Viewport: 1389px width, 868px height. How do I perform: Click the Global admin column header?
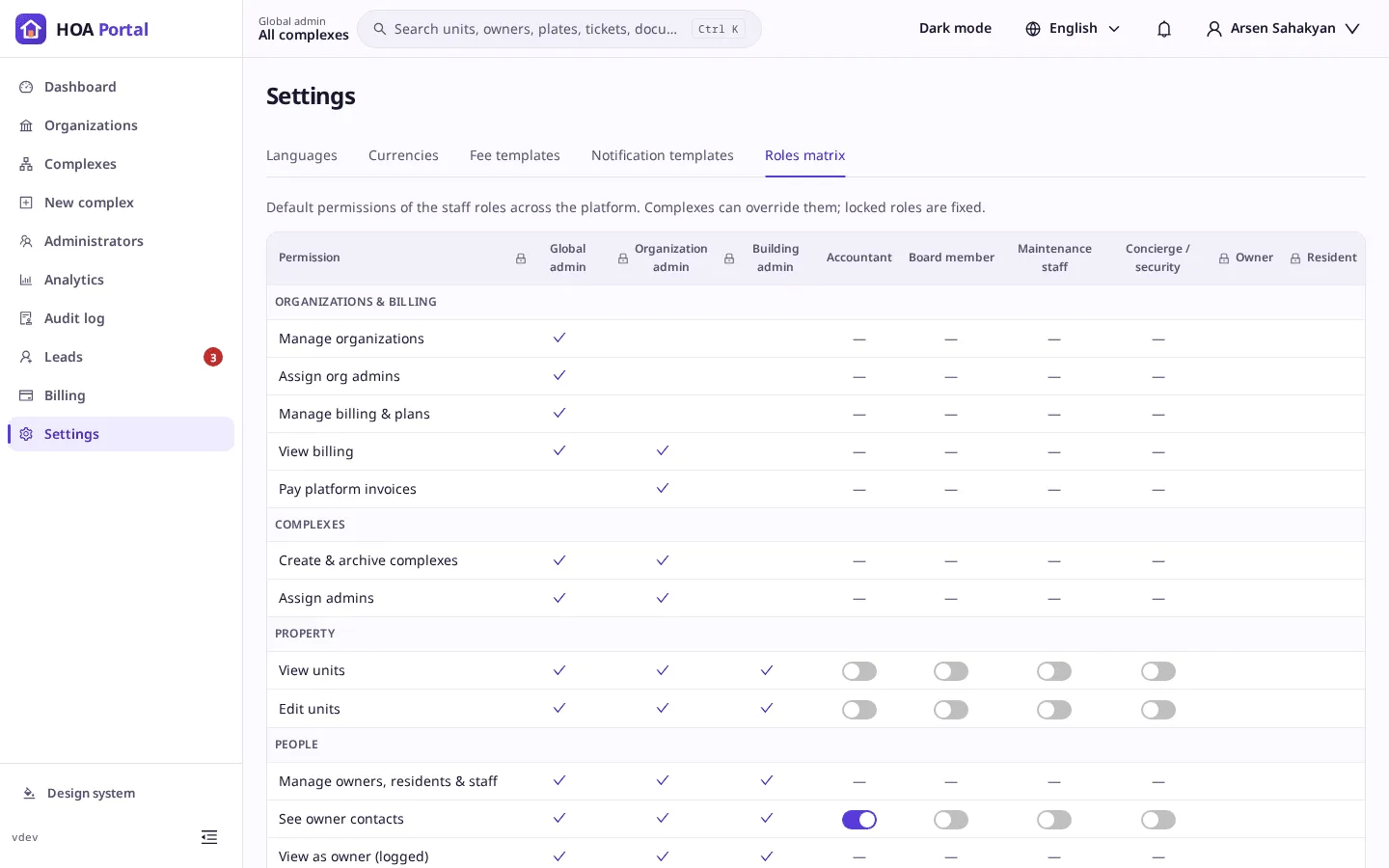(568, 258)
